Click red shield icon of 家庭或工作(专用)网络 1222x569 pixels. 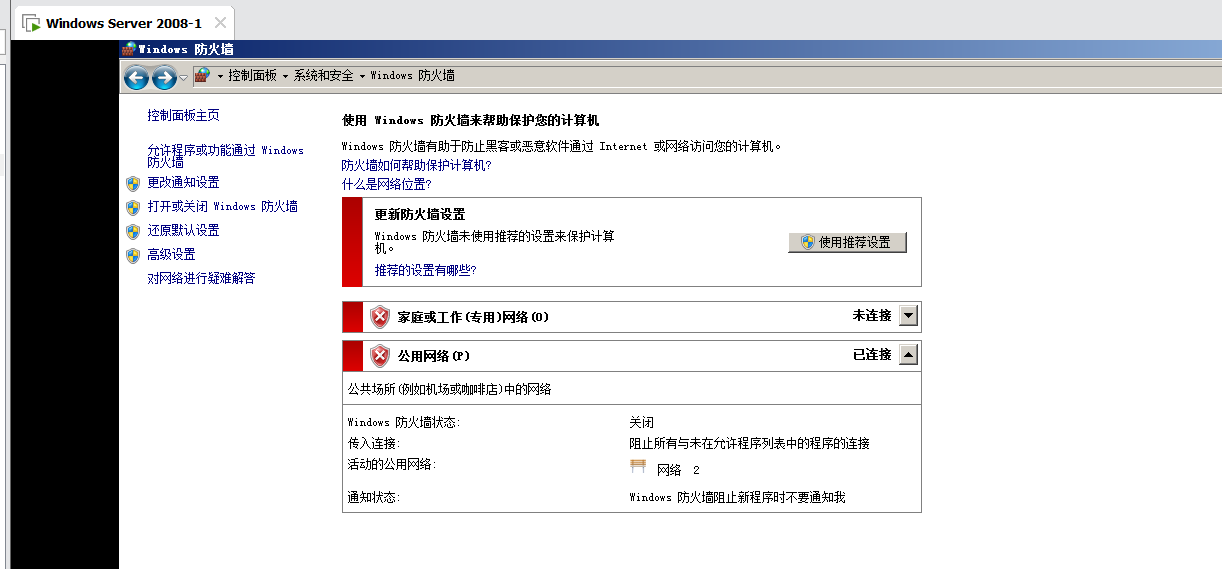pyautogui.click(x=380, y=317)
